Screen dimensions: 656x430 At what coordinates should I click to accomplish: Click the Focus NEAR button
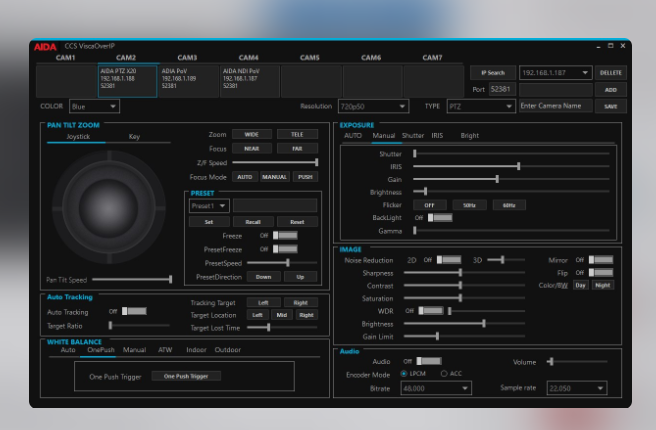click(x=251, y=148)
